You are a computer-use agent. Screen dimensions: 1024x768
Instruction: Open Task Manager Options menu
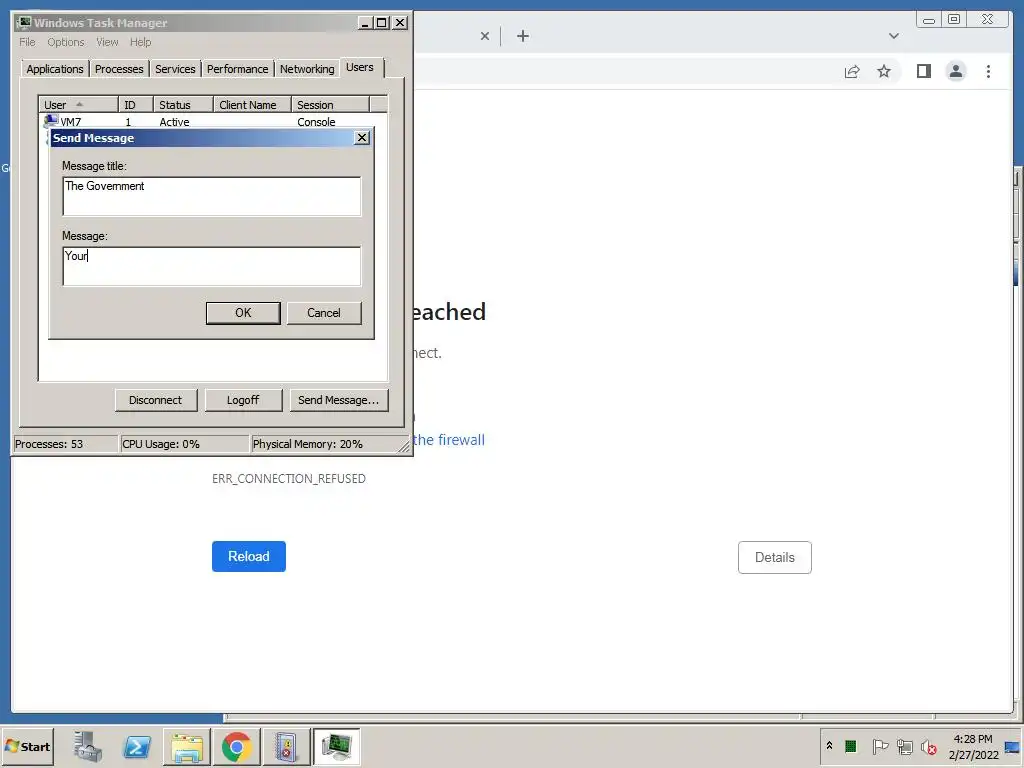65,42
